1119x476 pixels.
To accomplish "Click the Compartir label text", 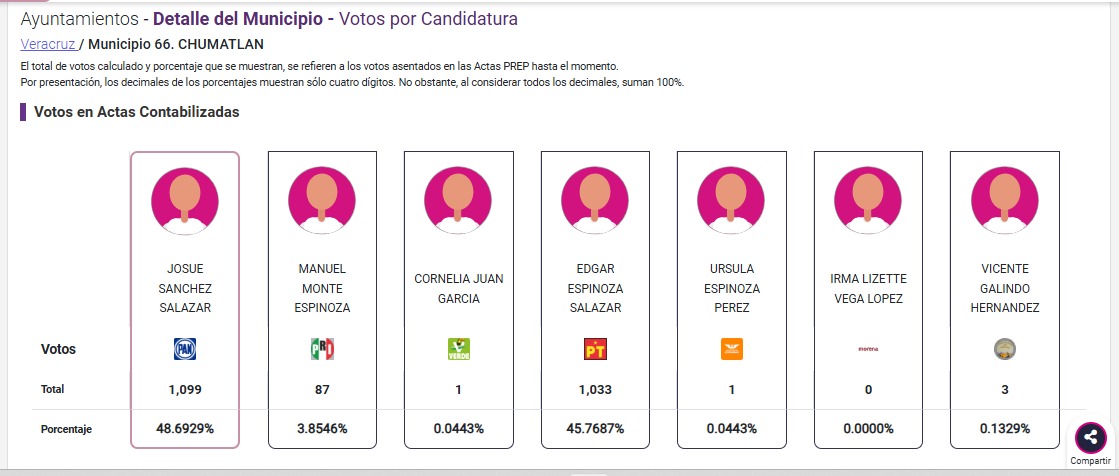I will coord(1090,461).
